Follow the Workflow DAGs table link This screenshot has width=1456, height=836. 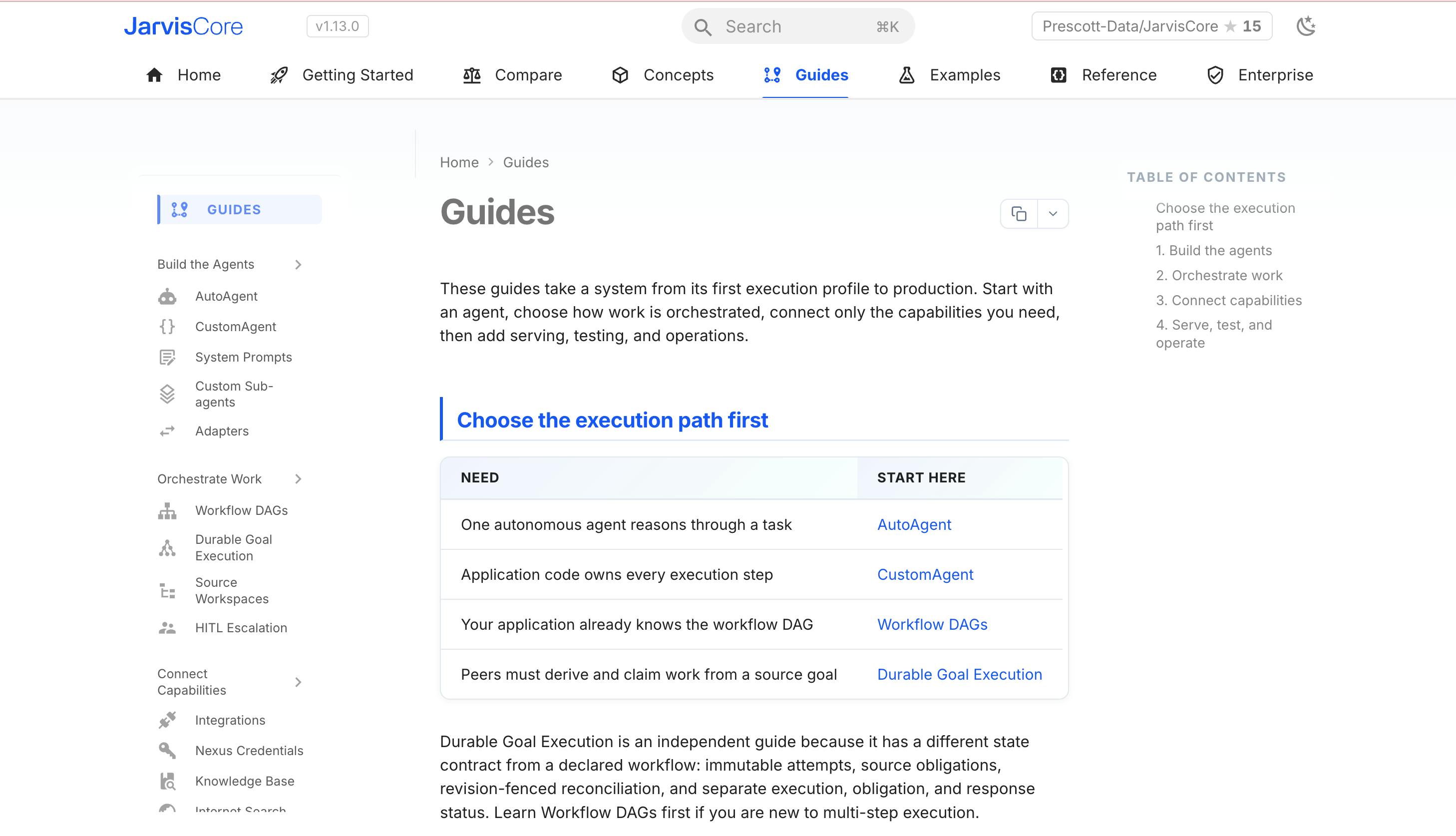(933, 625)
